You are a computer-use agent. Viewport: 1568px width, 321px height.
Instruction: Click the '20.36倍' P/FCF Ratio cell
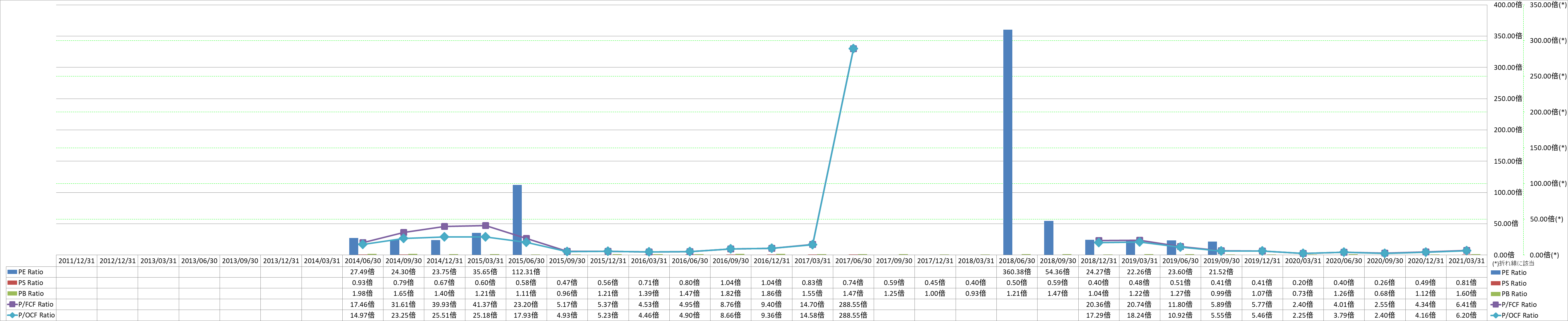1099,305
